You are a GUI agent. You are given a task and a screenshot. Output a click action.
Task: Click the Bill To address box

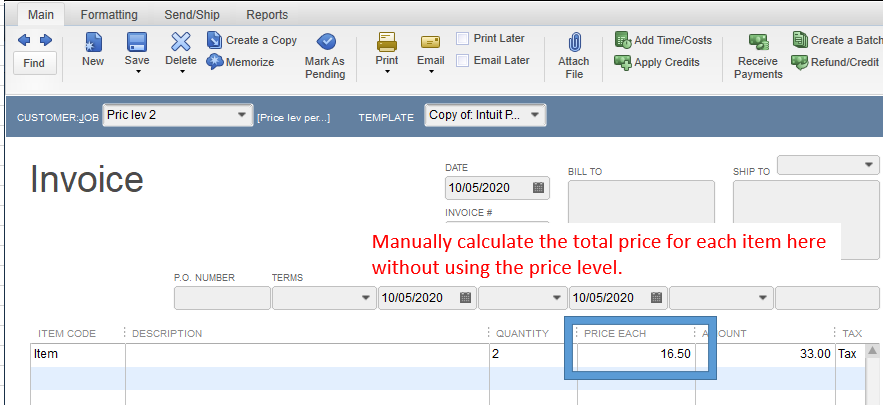(641, 202)
